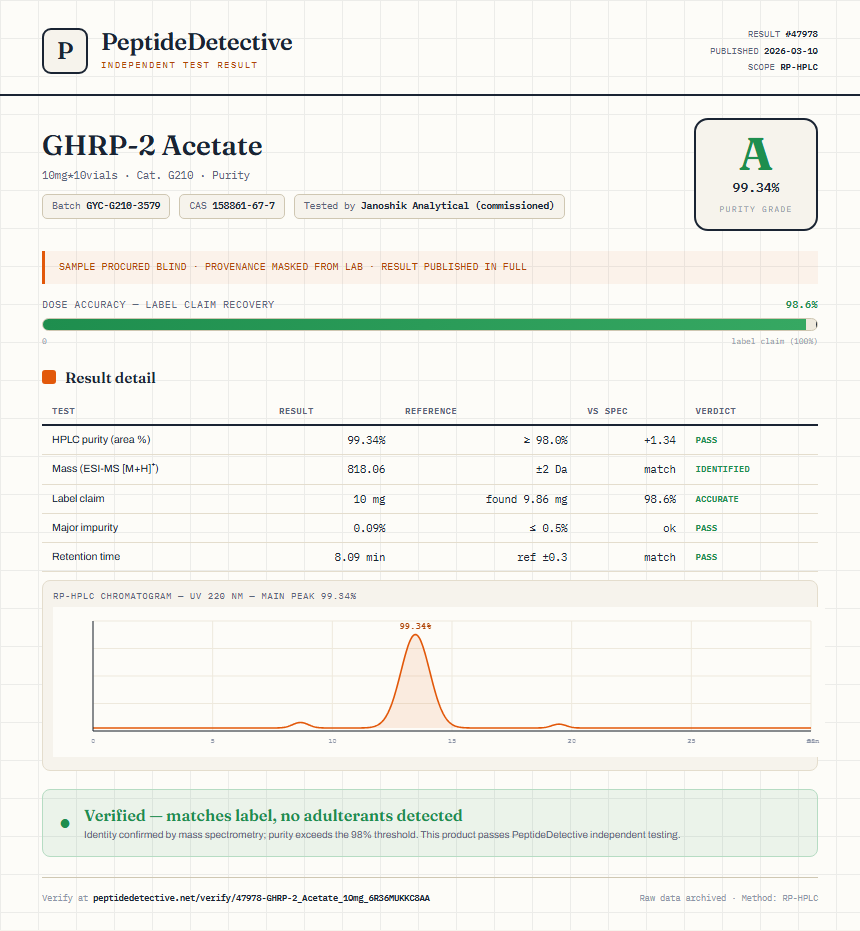This screenshot has height=931, width=860.
Task: Click the PUBLISHED 2026-03-10 date
Action: pos(763,50)
